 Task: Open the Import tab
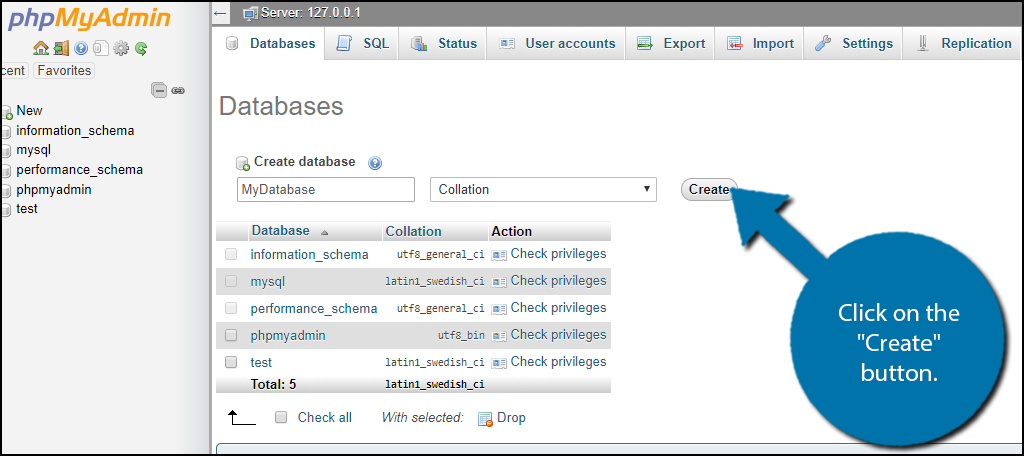coord(760,43)
